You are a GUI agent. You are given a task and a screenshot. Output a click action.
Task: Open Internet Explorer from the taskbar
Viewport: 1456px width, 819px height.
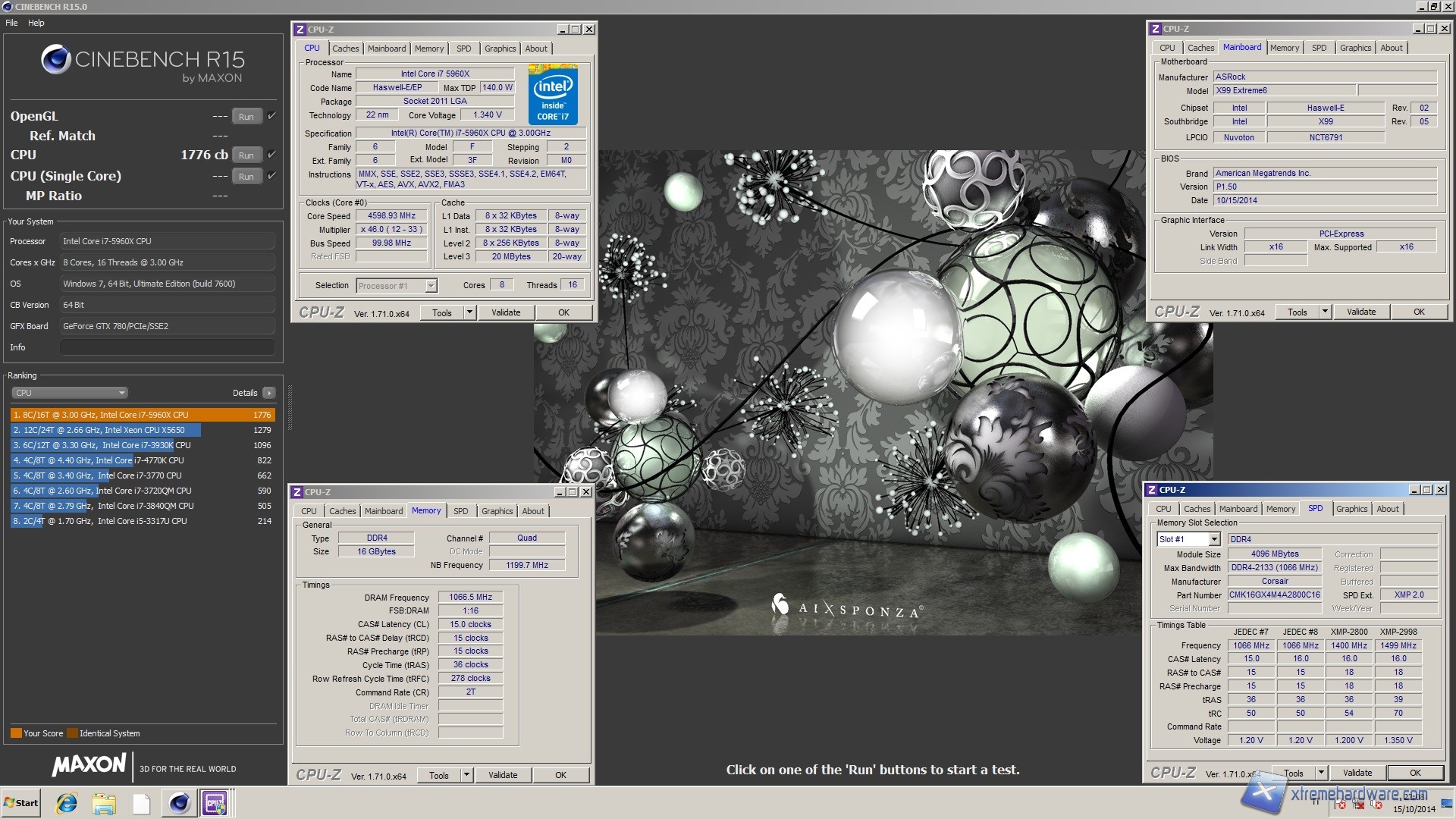pos(67,803)
